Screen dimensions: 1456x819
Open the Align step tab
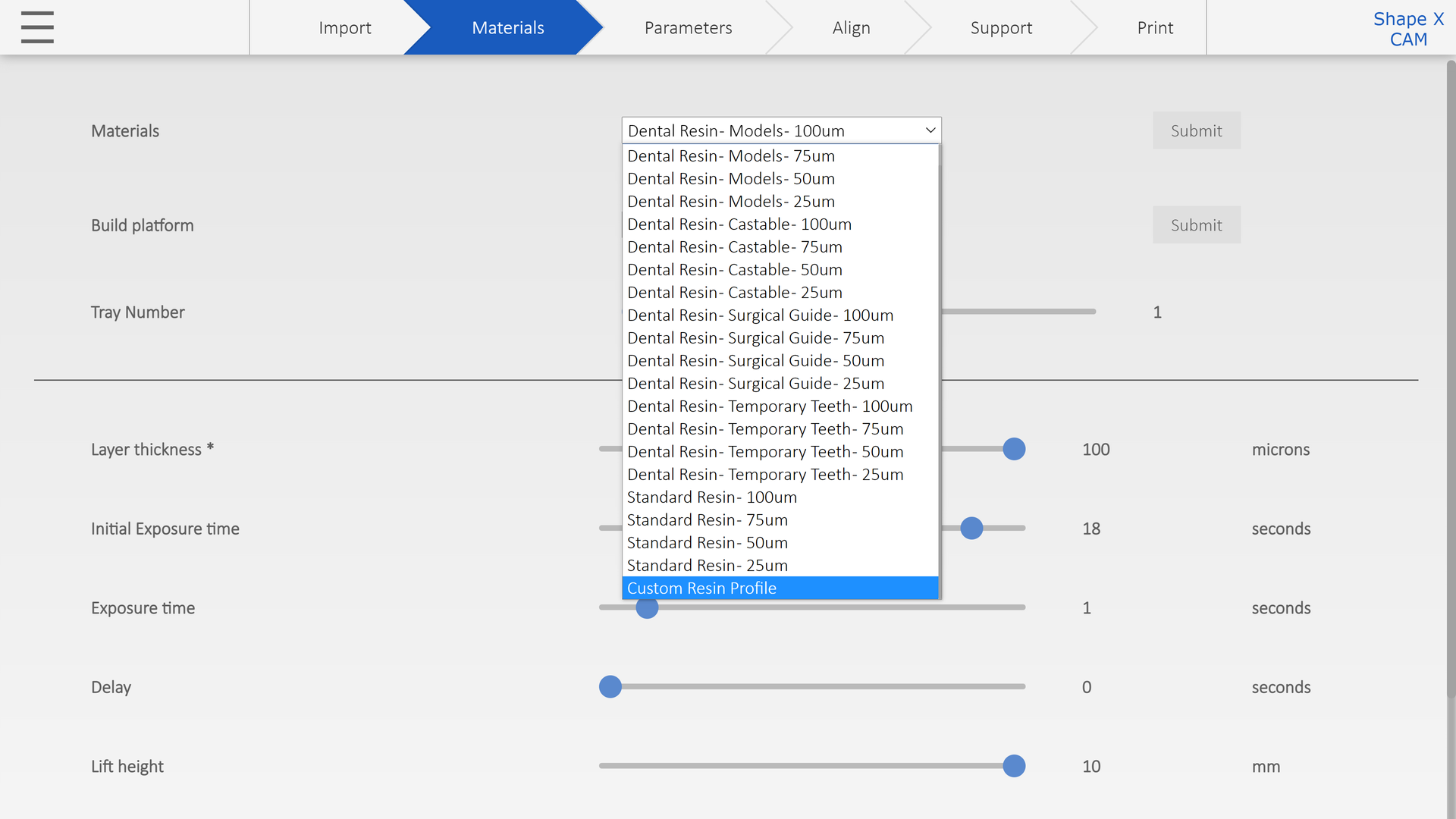tap(851, 28)
